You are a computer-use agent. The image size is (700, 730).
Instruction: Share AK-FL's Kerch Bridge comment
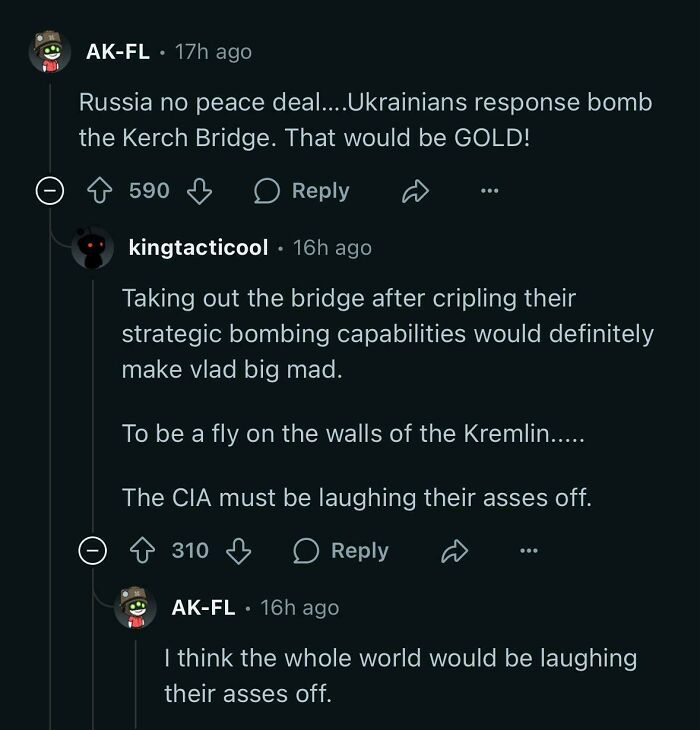click(412, 191)
